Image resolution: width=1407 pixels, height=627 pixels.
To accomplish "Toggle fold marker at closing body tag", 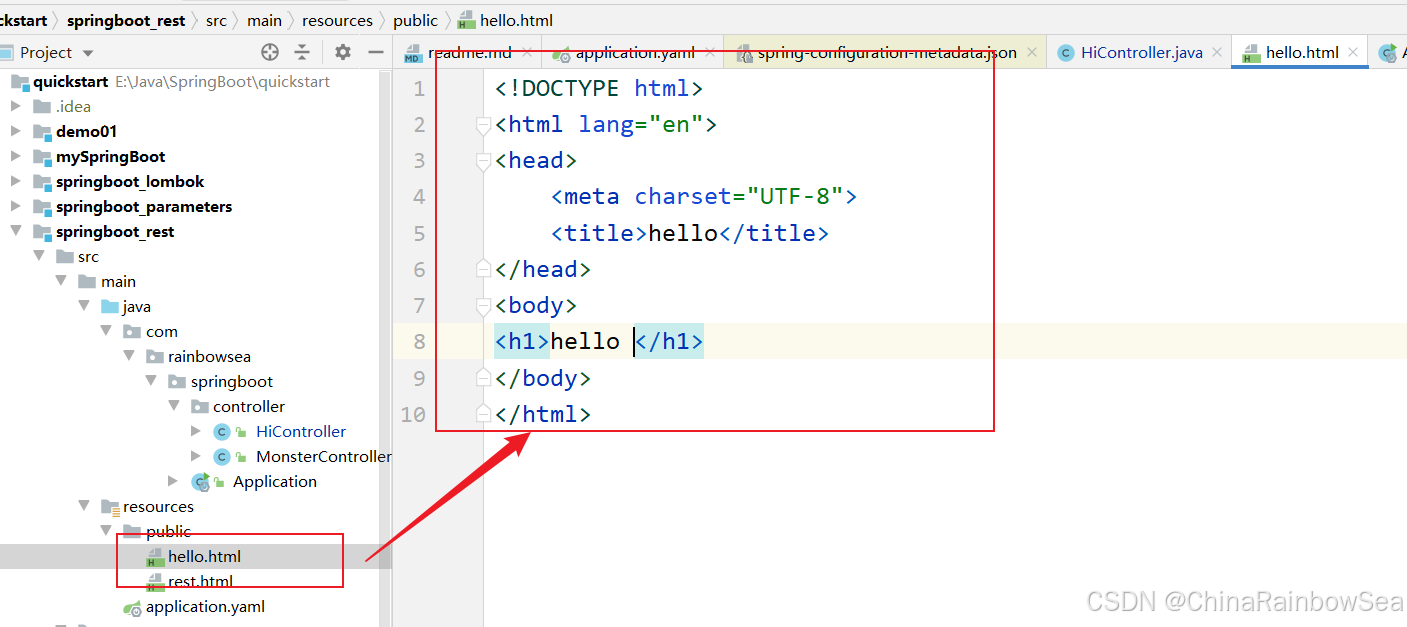I will click(483, 378).
